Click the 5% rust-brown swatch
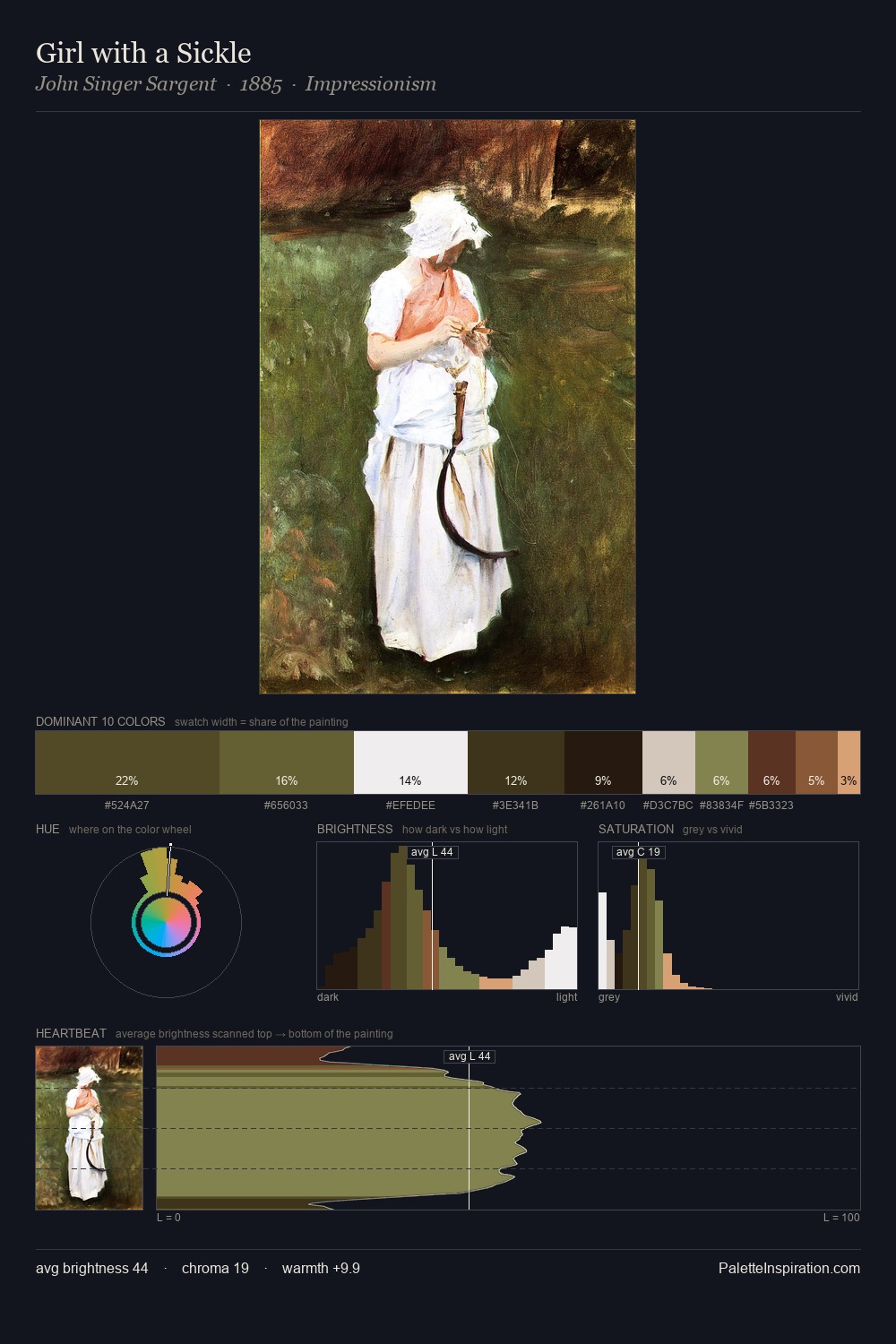 pyautogui.click(x=816, y=762)
